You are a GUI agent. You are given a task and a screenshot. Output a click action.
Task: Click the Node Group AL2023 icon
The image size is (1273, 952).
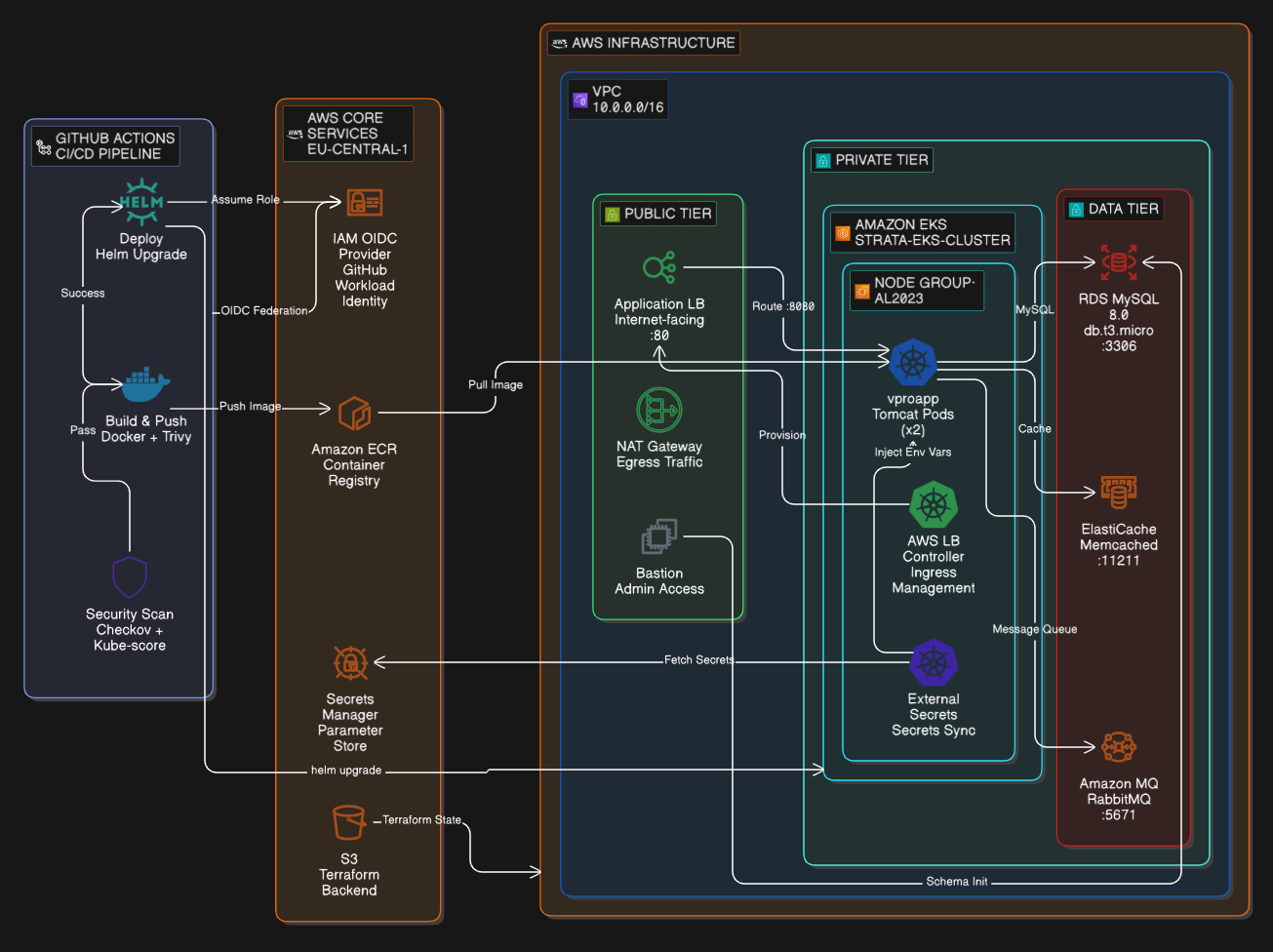(862, 291)
